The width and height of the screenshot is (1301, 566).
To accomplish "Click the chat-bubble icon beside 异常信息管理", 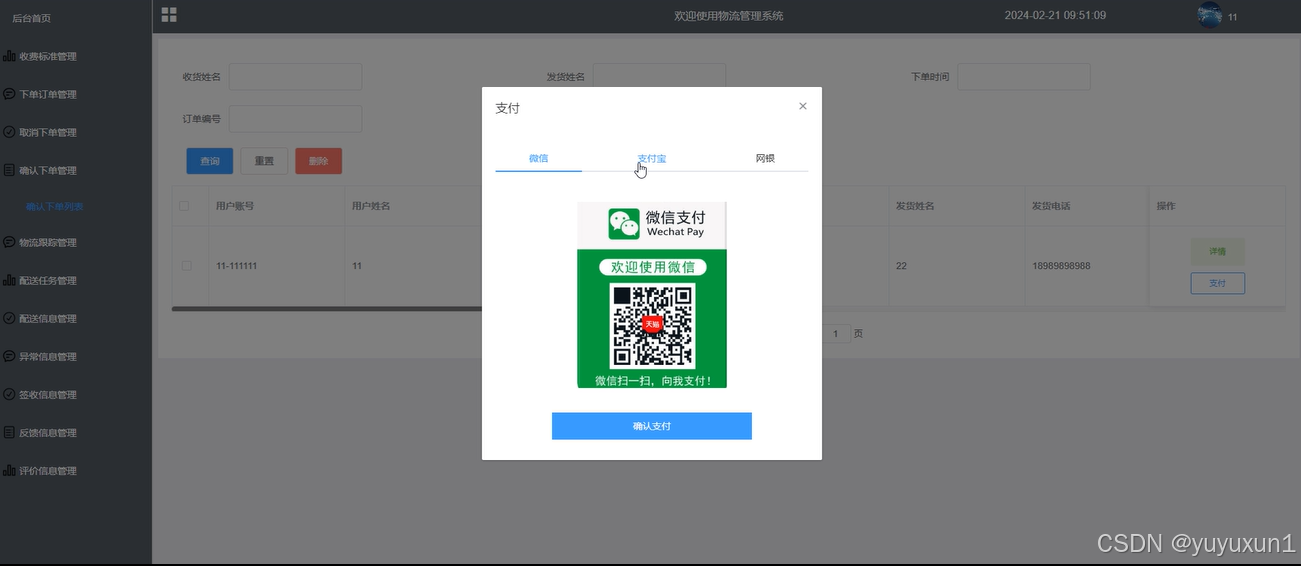I will [9, 356].
